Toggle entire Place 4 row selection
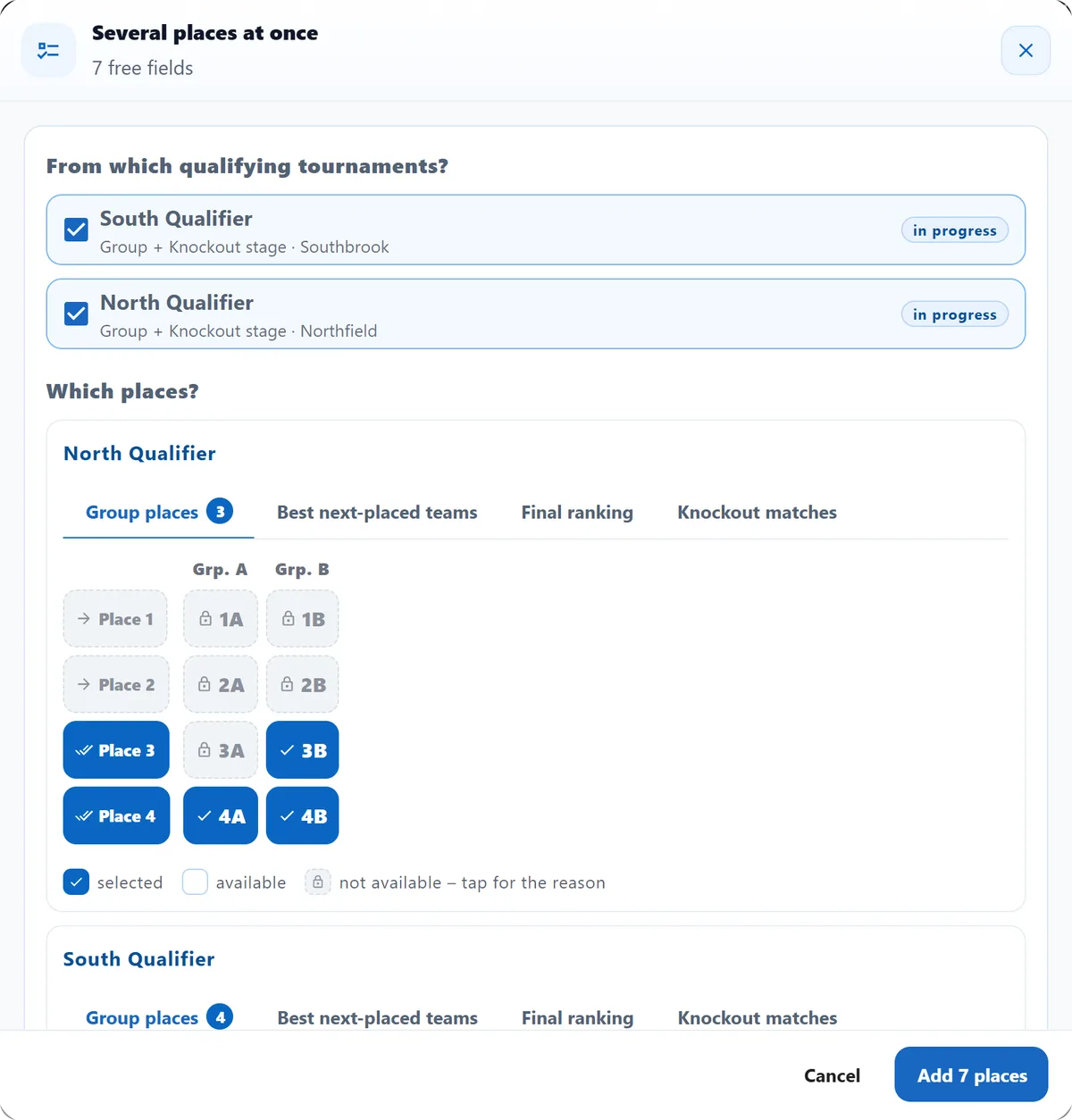Screen dimensions: 1072x1120 click(x=116, y=816)
